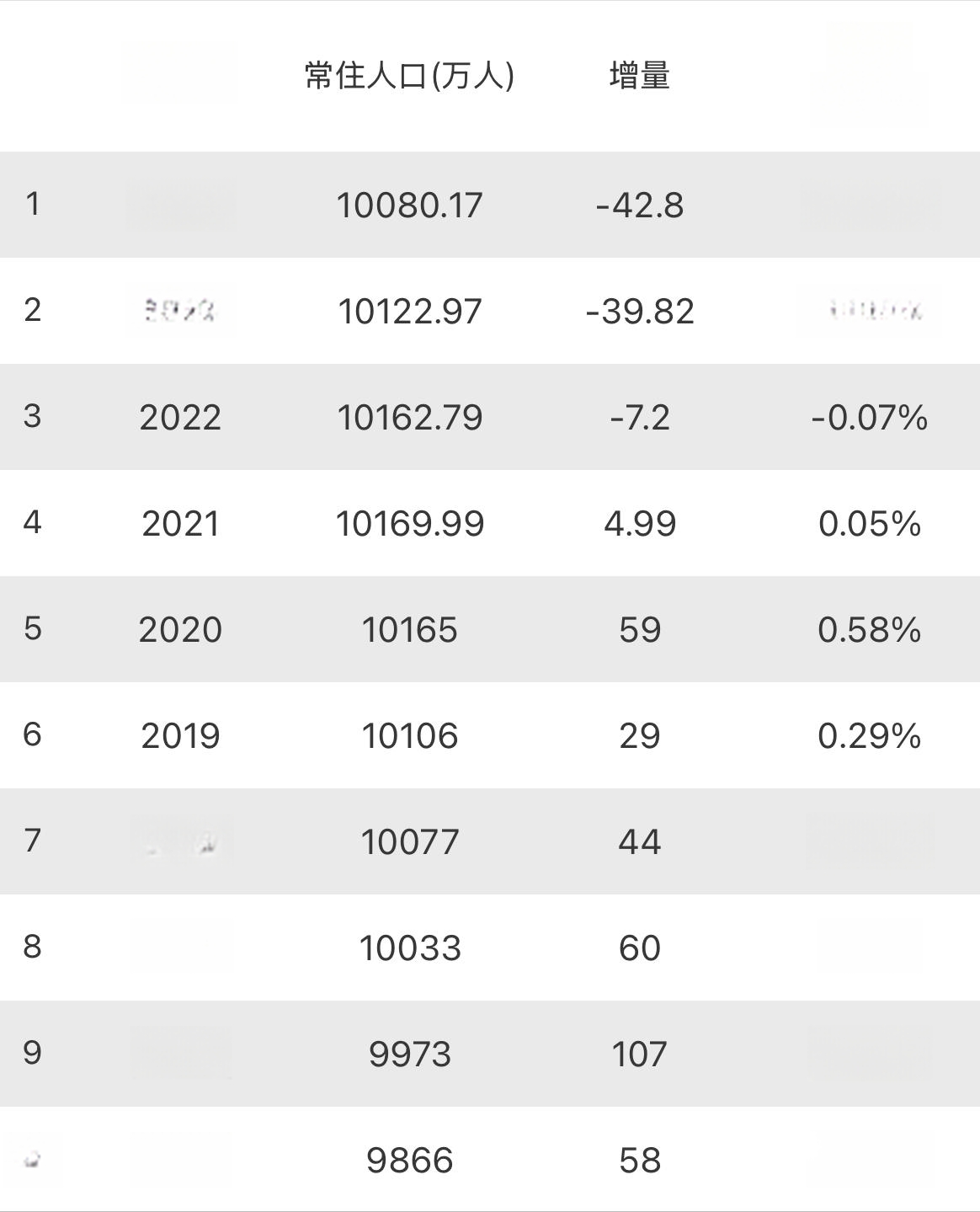Click the -0.07% growth rate cell

click(x=869, y=417)
